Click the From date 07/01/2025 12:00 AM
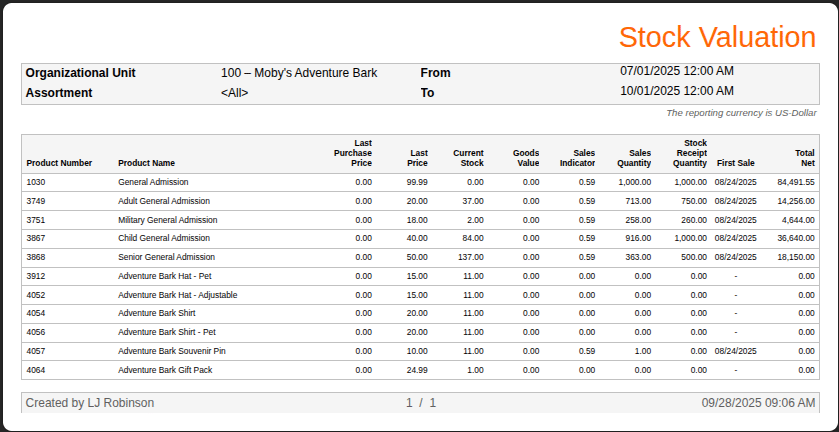 677,71
